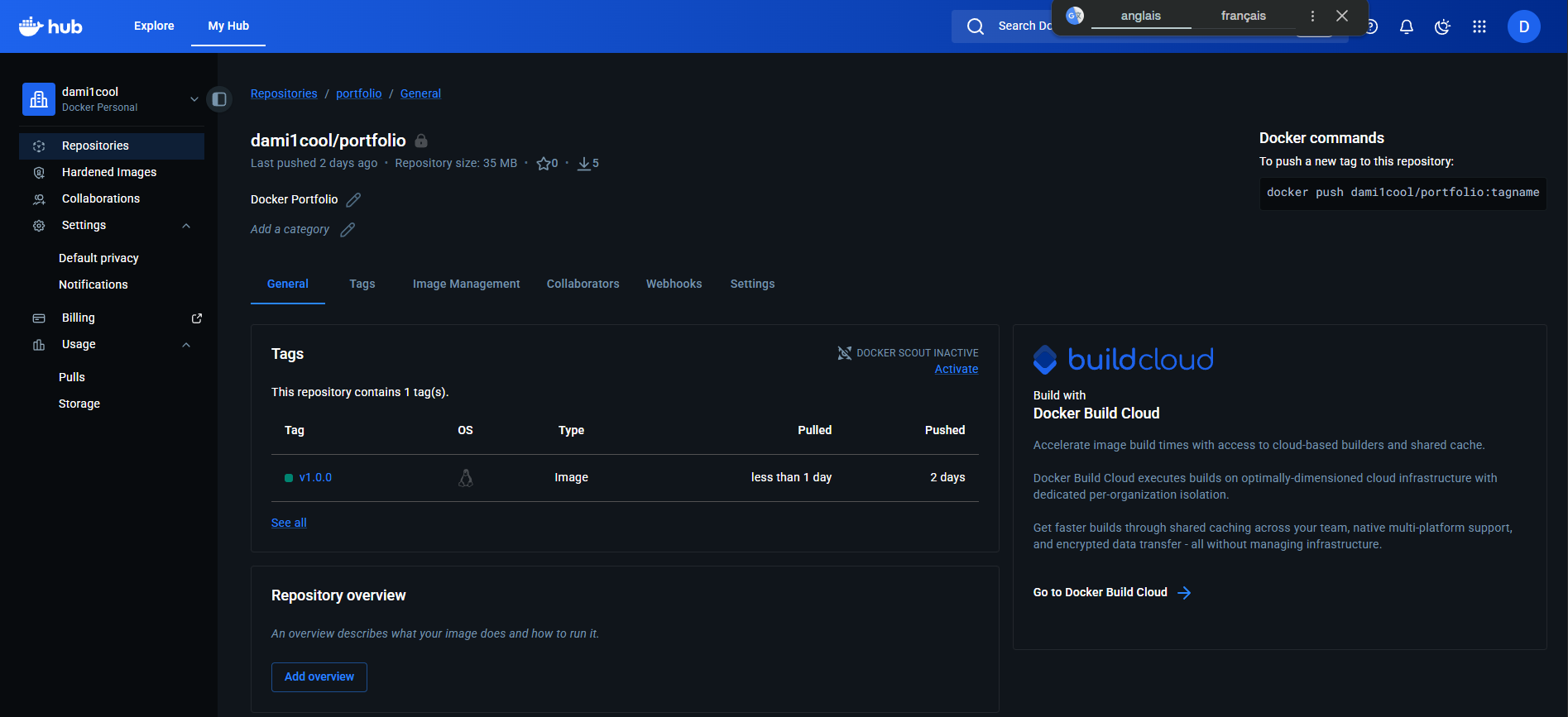Screen dimensions: 1568x717
Task: Open the user avatar D menu
Action: 1524,26
